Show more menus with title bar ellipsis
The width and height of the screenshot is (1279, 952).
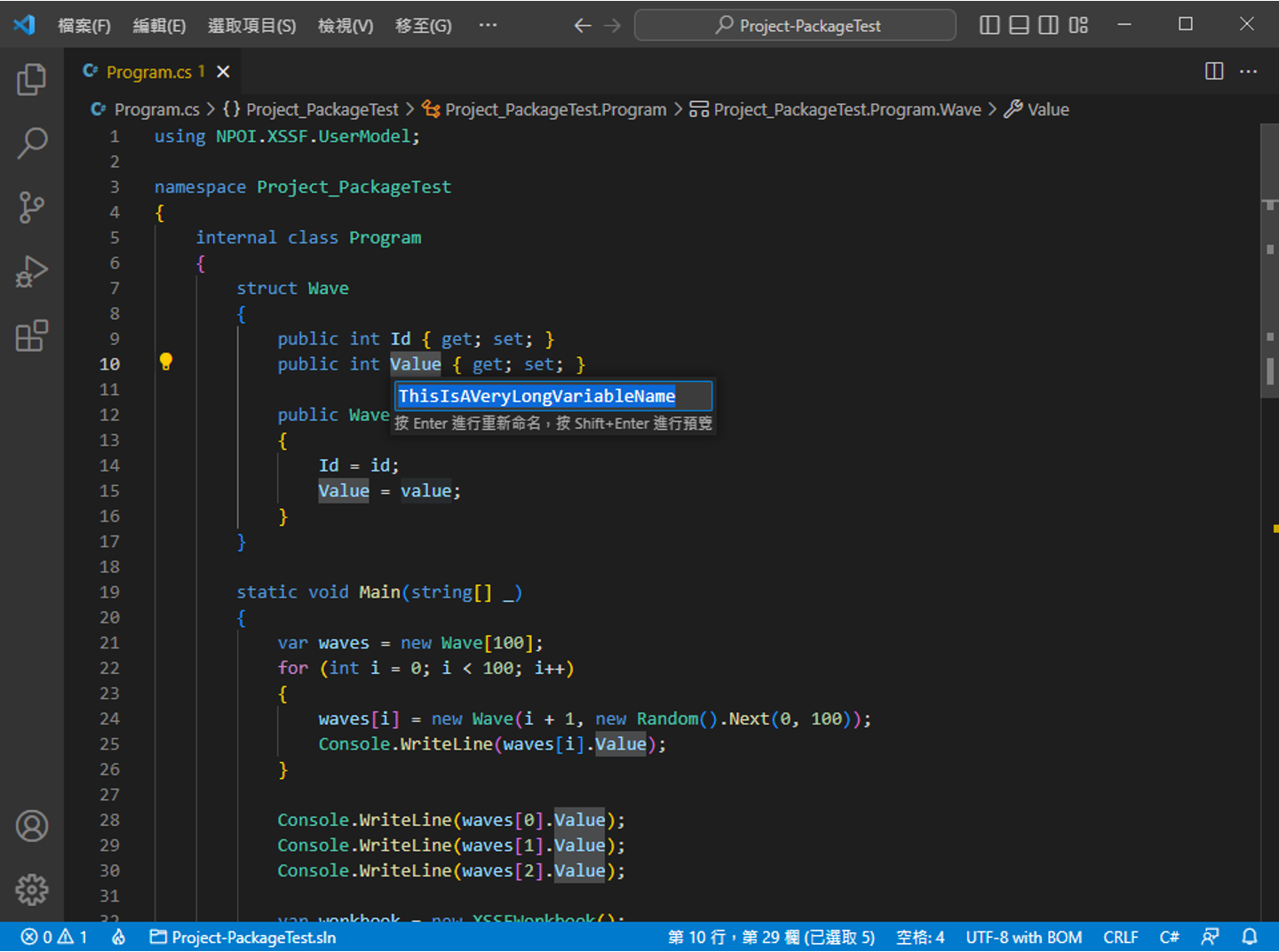coord(488,25)
